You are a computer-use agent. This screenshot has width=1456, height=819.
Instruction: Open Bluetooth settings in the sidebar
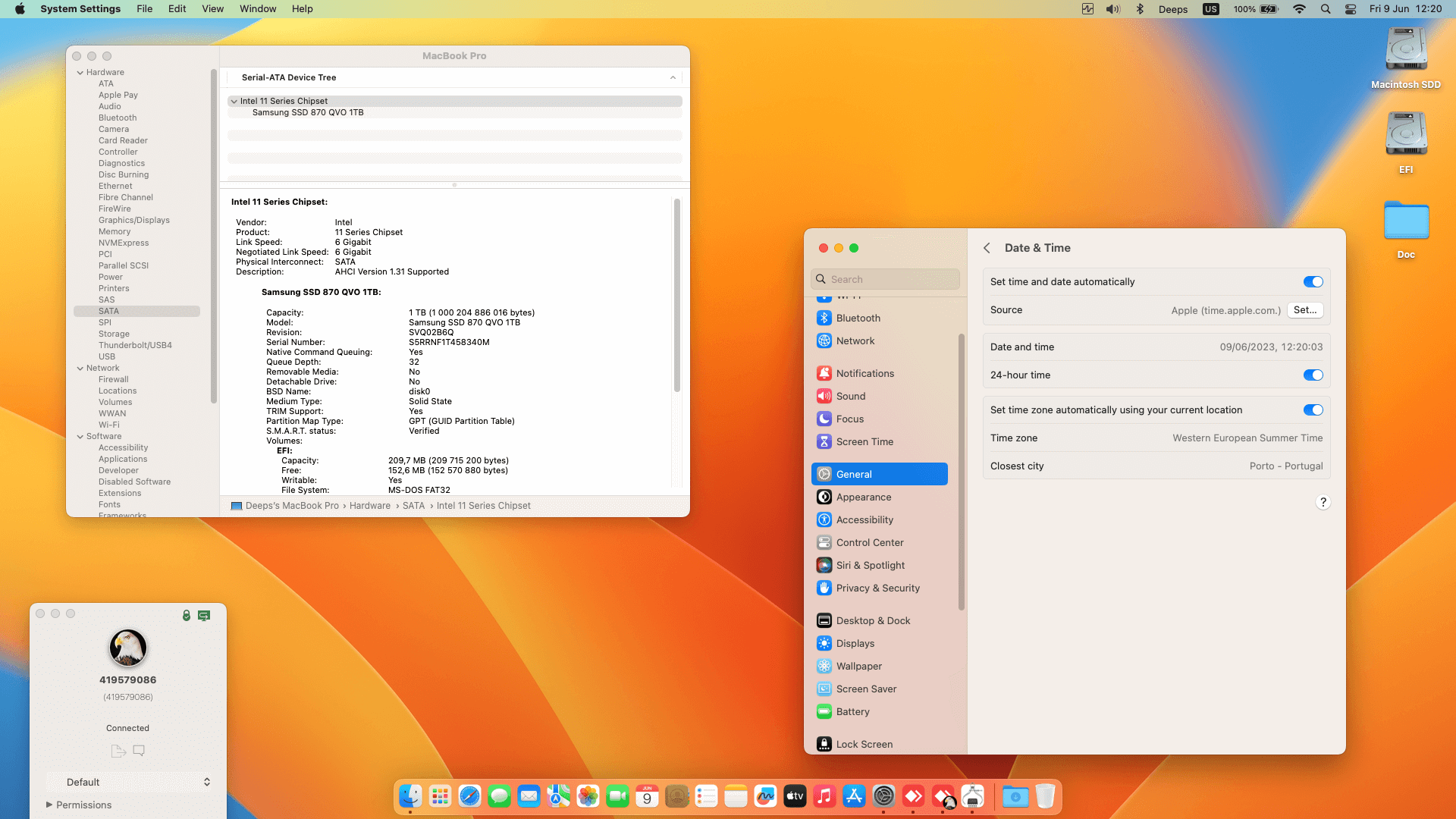858,318
